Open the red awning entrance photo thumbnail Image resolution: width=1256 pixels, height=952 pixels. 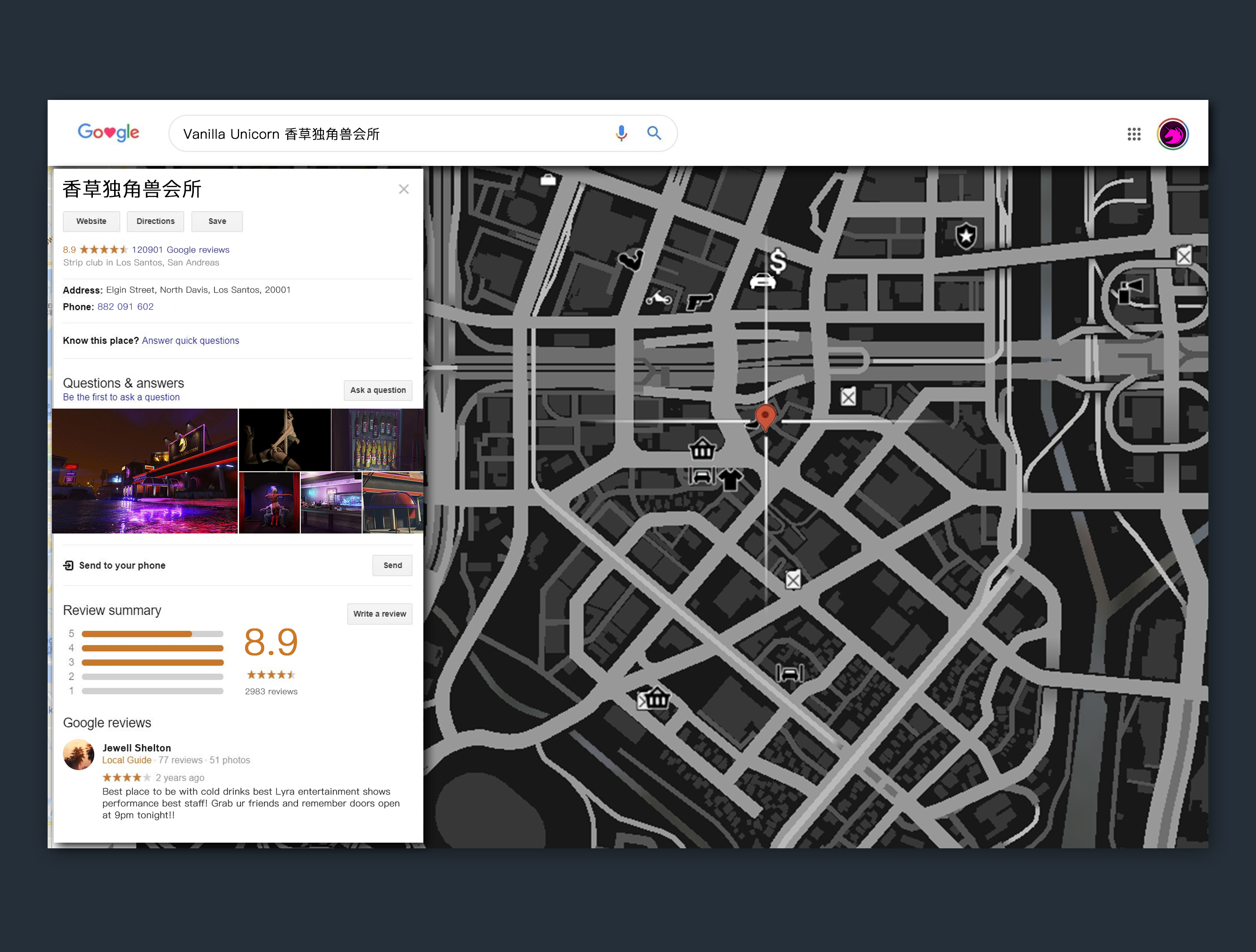pos(393,503)
